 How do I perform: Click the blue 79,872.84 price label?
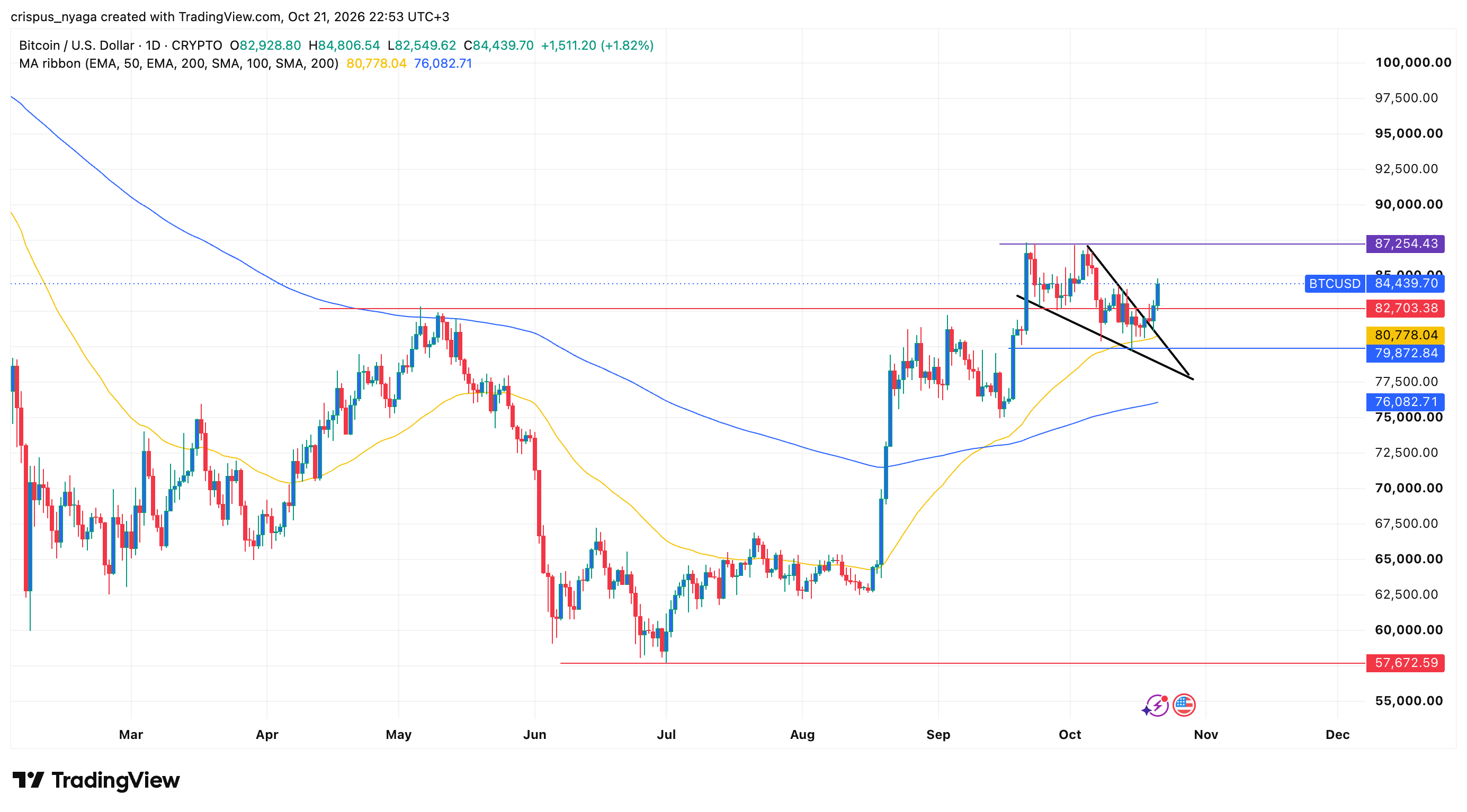[x=1406, y=354]
